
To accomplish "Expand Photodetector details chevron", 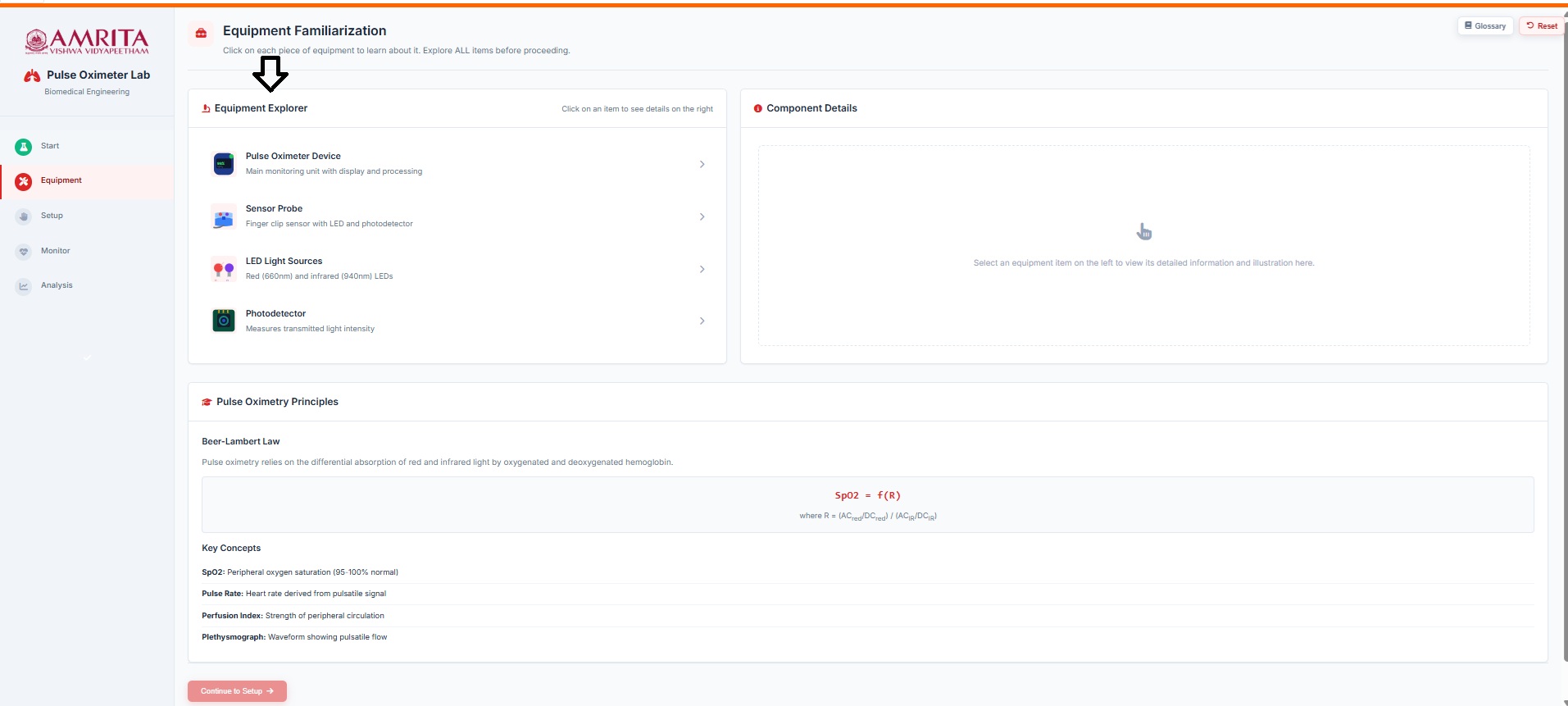I will point(702,321).
